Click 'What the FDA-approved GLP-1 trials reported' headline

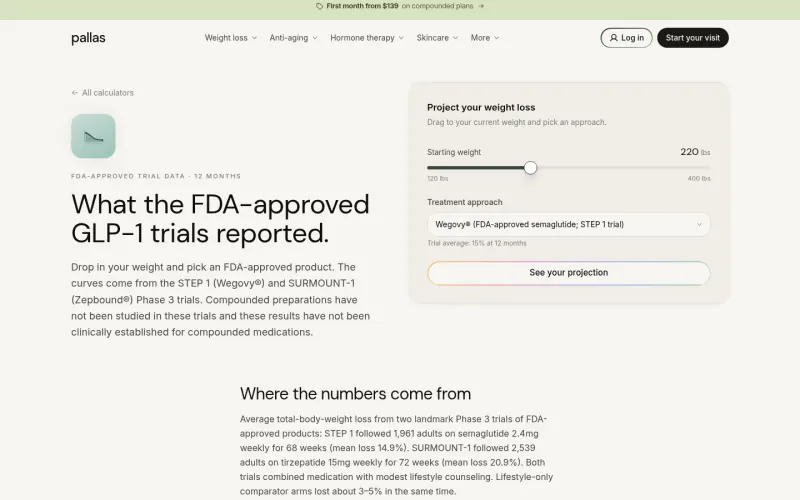click(x=220, y=219)
